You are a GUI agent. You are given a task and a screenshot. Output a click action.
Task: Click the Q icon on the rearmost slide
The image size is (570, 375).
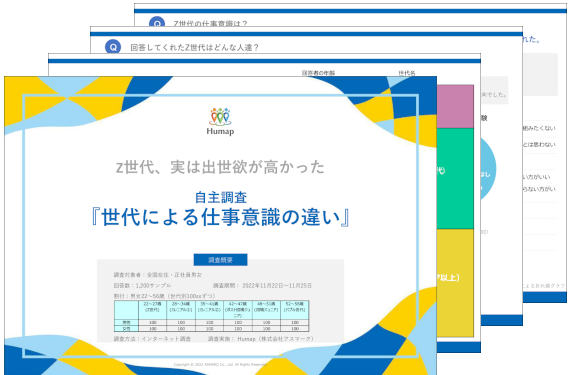(157, 22)
